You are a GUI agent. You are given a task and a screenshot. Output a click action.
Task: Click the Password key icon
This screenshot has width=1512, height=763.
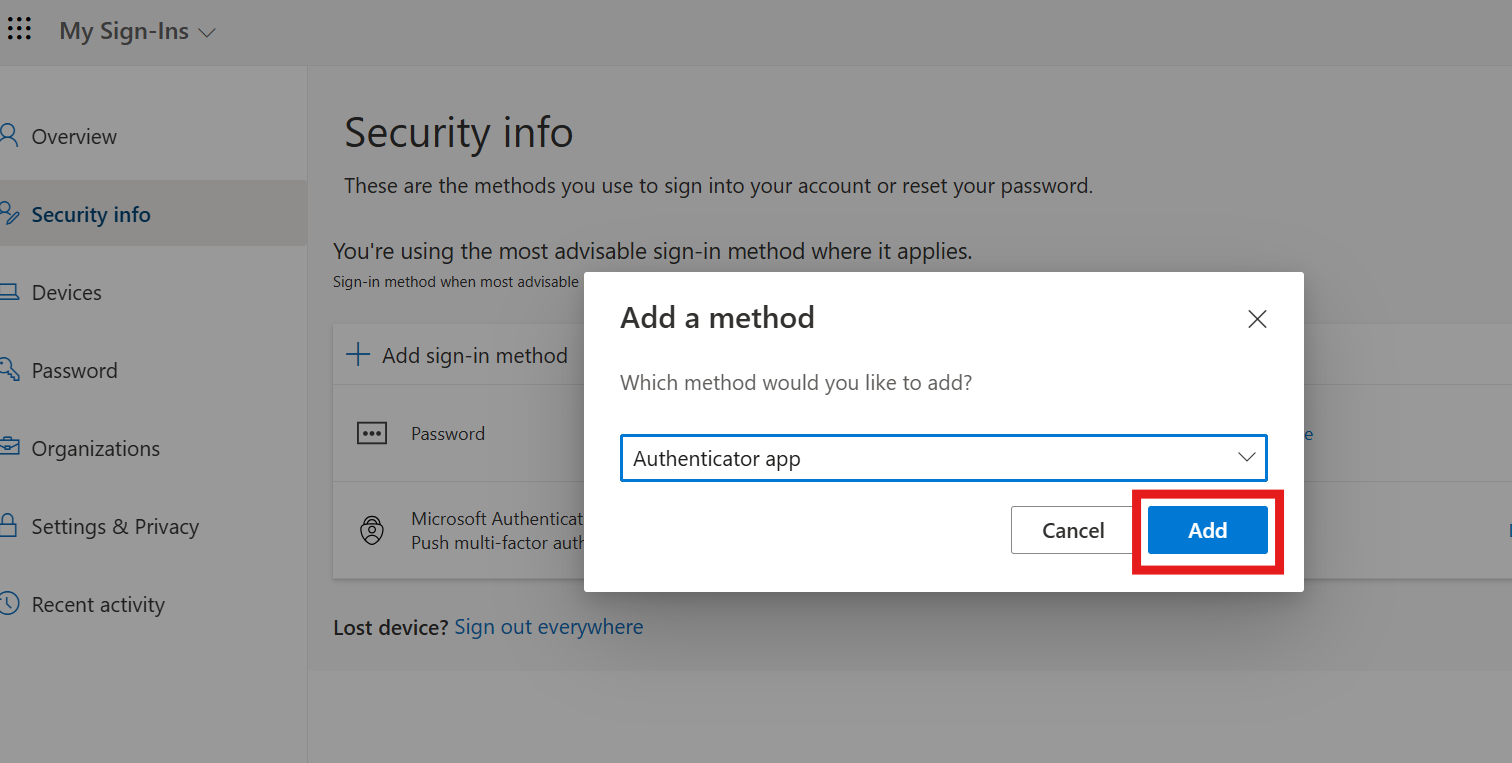click(9, 370)
